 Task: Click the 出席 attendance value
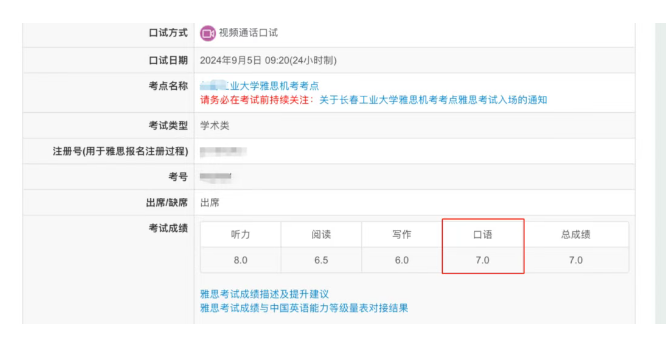click(210, 203)
